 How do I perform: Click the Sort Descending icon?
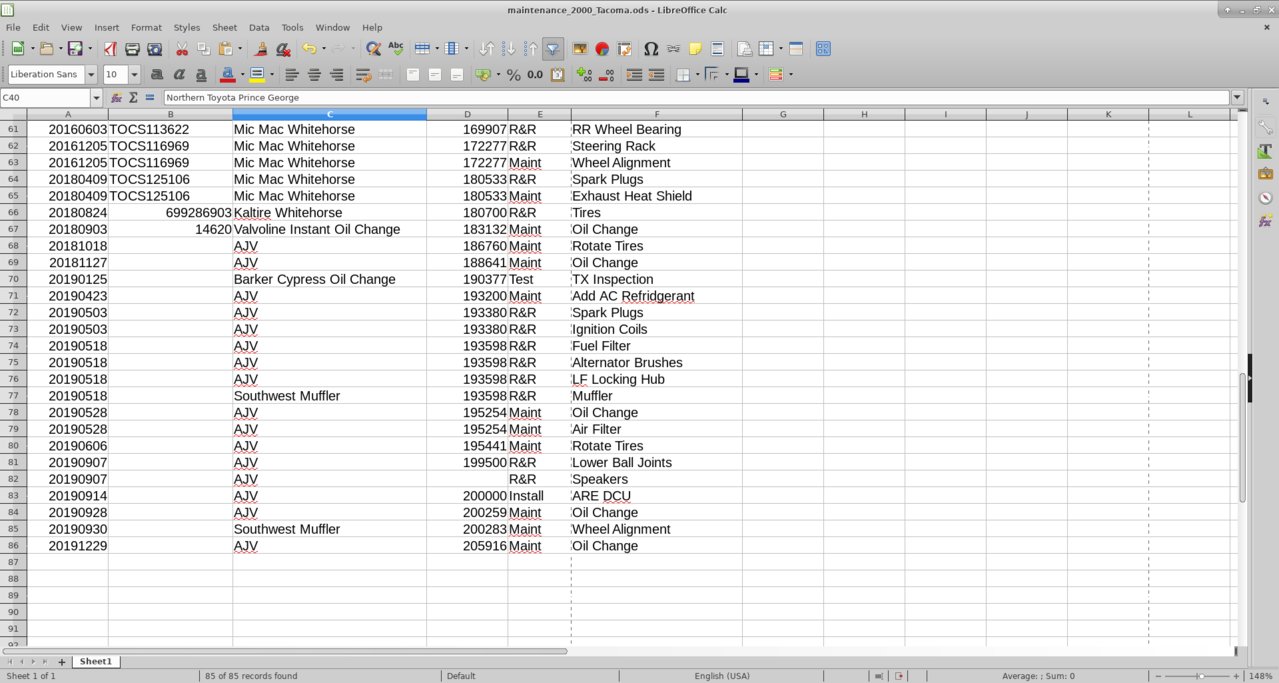coord(530,48)
